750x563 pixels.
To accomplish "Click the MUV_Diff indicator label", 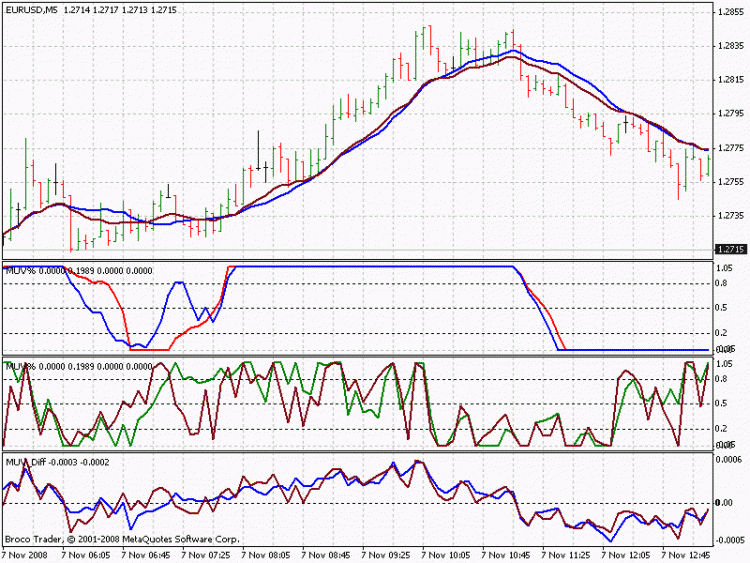I will [x=57, y=463].
